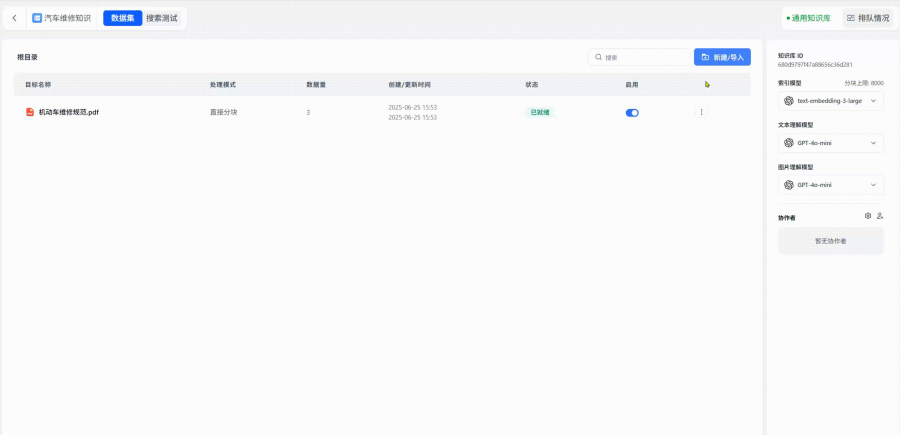Click the magnifier icon in search box
The width and height of the screenshot is (900, 435).
pyautogui.click(x=599, y=58)
